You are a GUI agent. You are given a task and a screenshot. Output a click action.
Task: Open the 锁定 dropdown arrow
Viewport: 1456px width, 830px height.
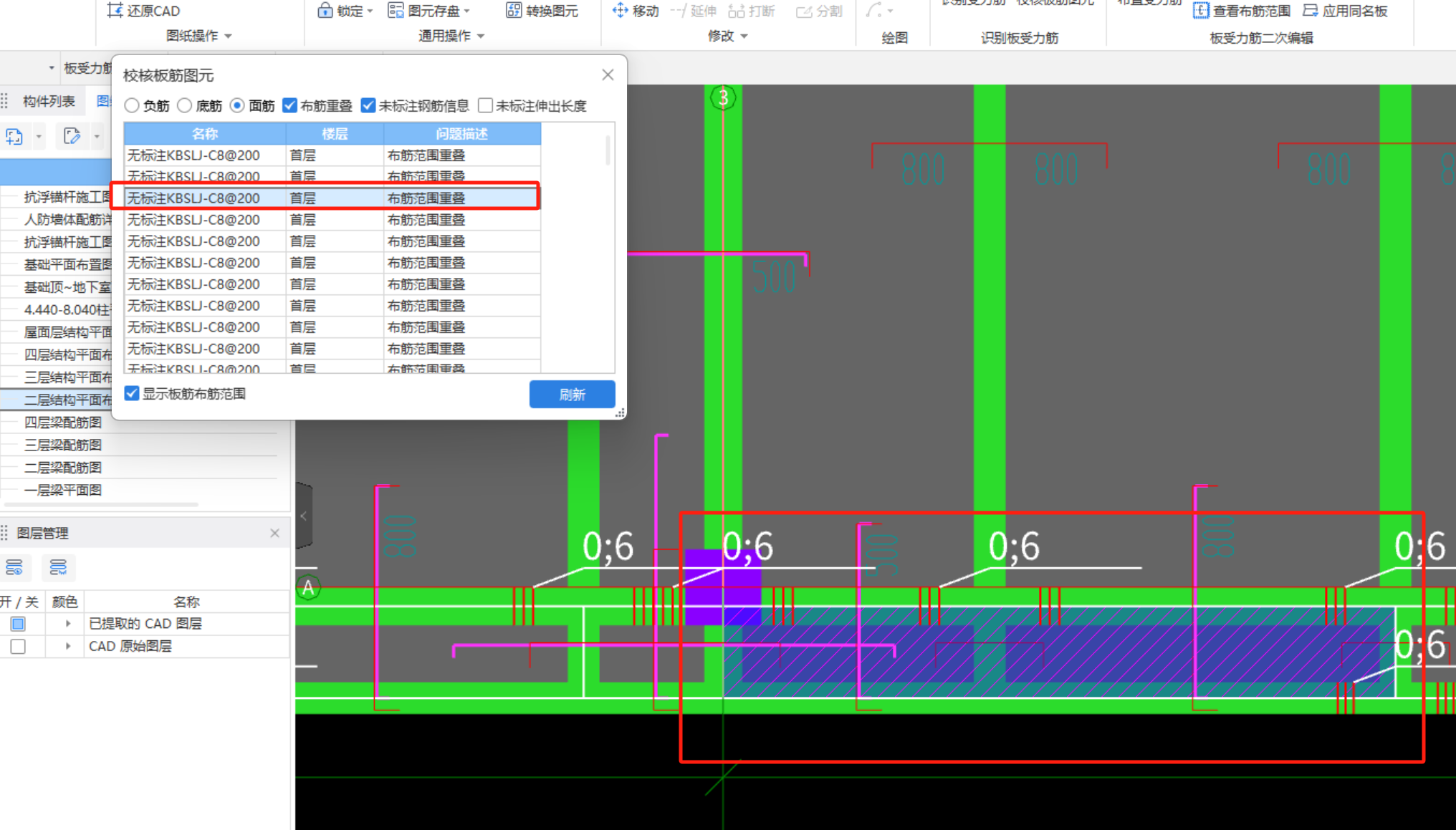(370, 11)
